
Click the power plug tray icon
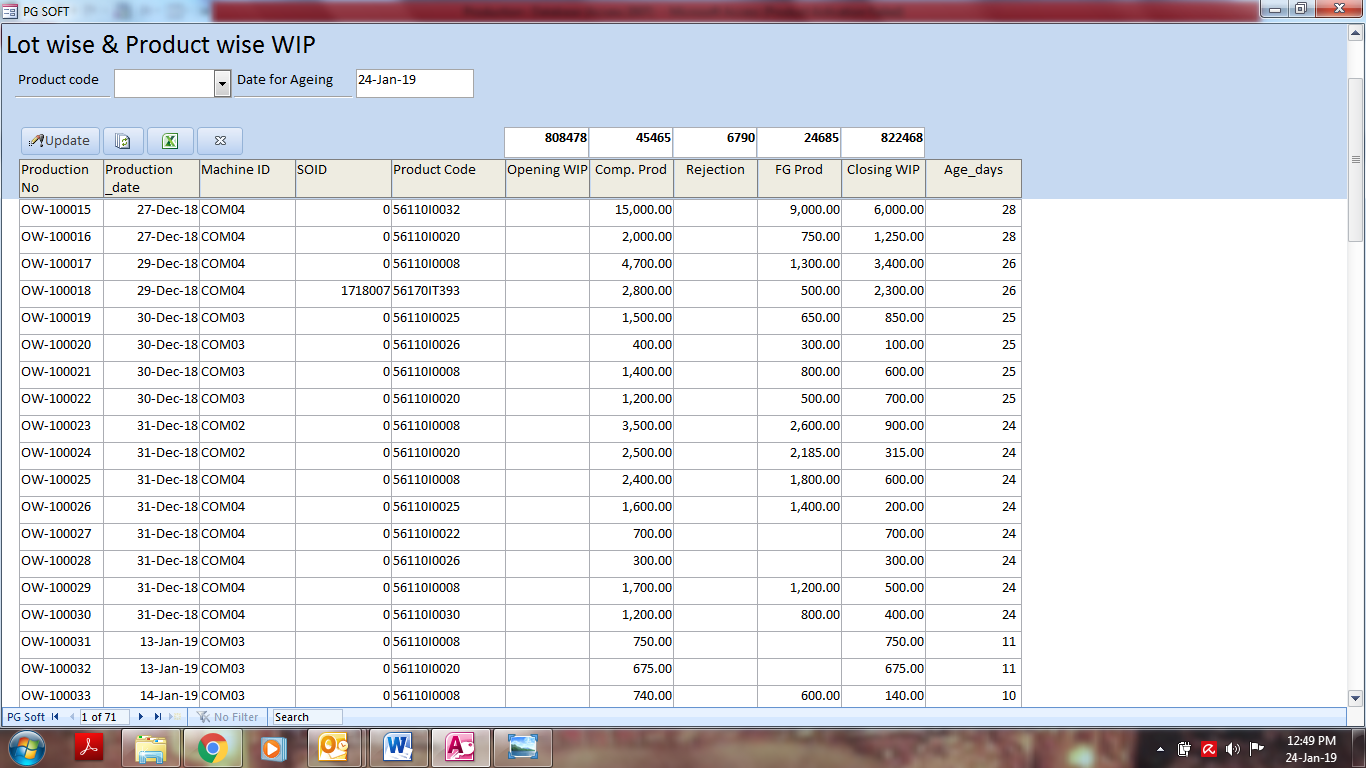[x=1185, y=748]
